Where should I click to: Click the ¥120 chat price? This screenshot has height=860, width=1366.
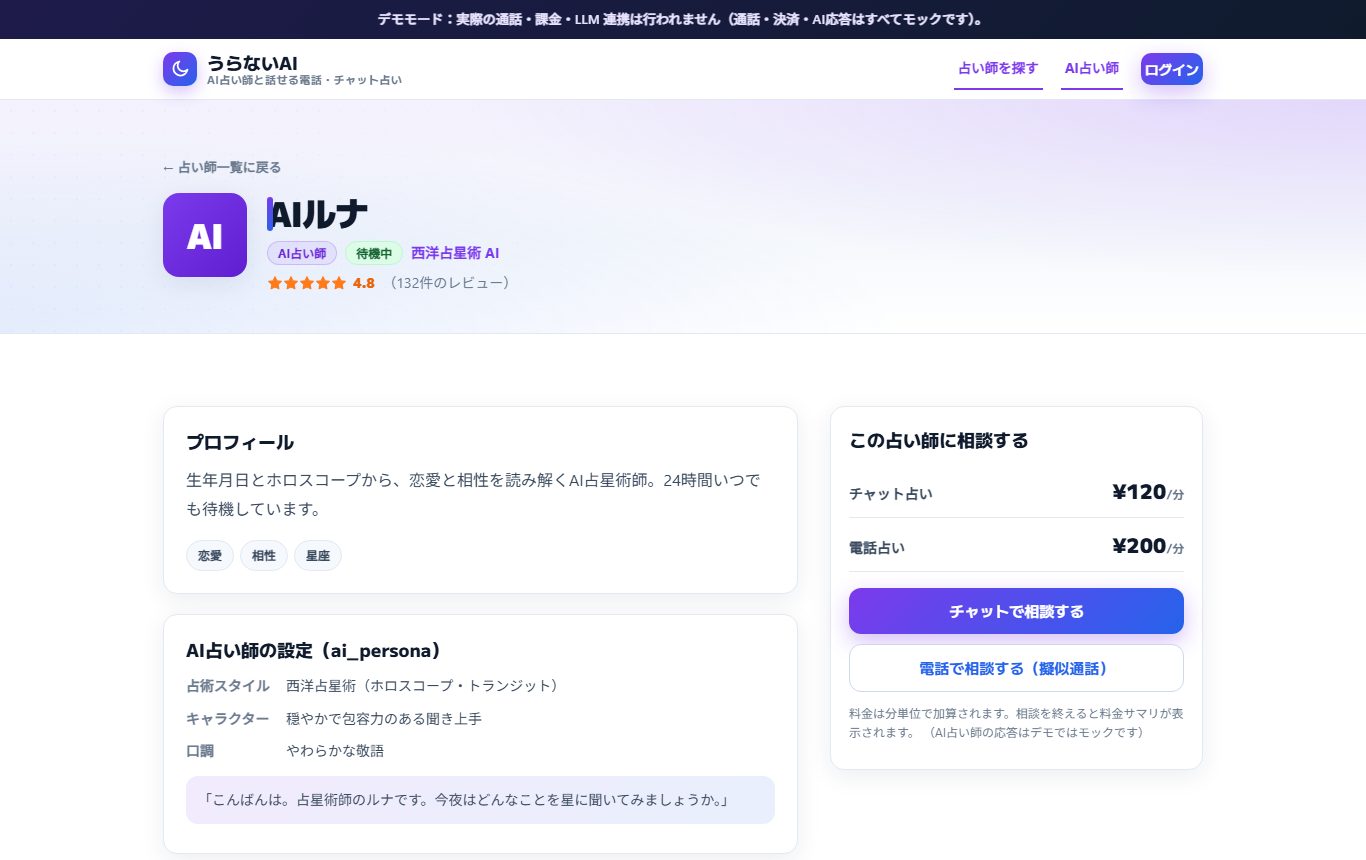pos(1139,492)
